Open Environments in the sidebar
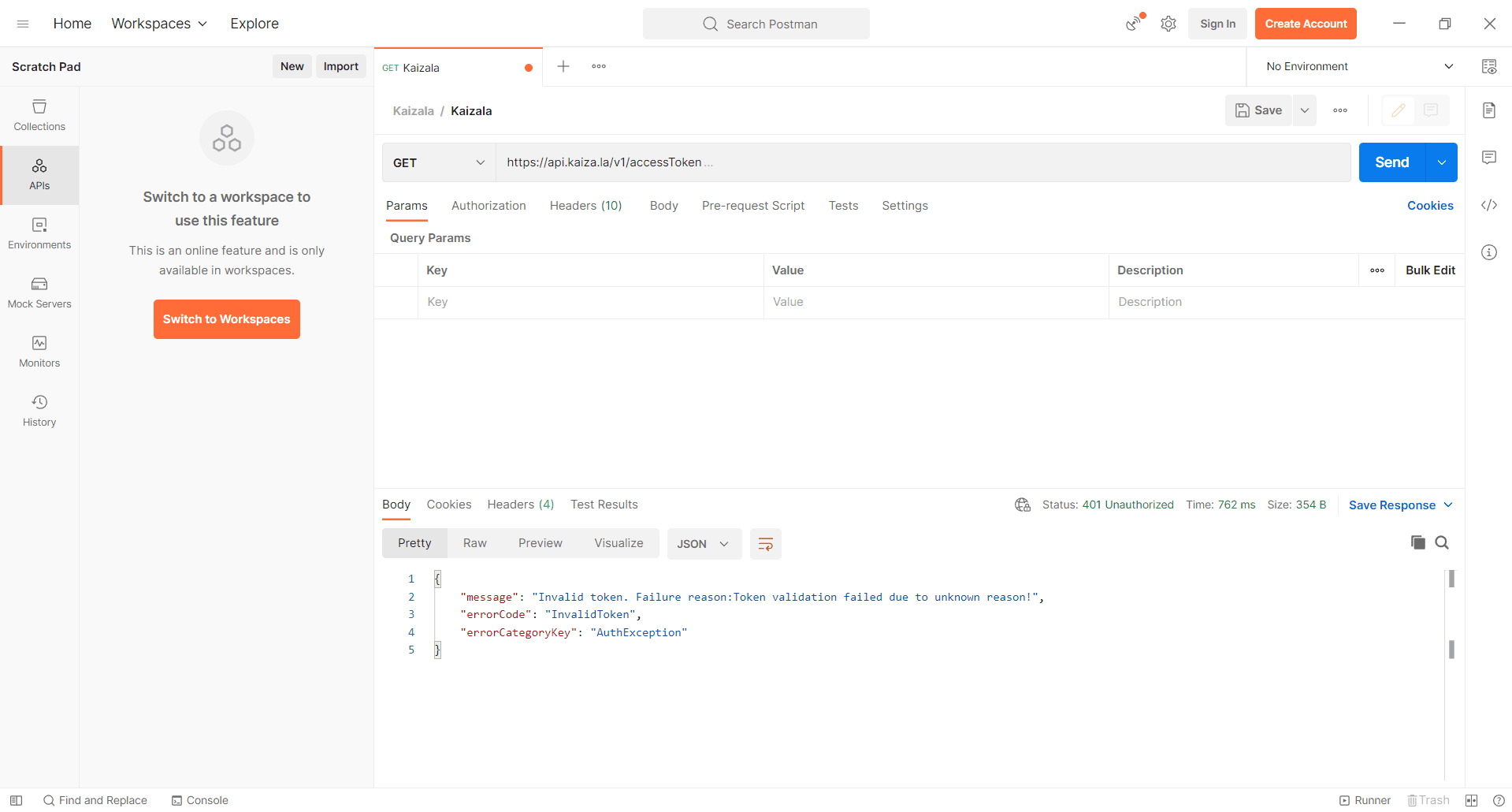Image resolution: width=1512 pixels, height=812 pixels. [x=39, y=234]
